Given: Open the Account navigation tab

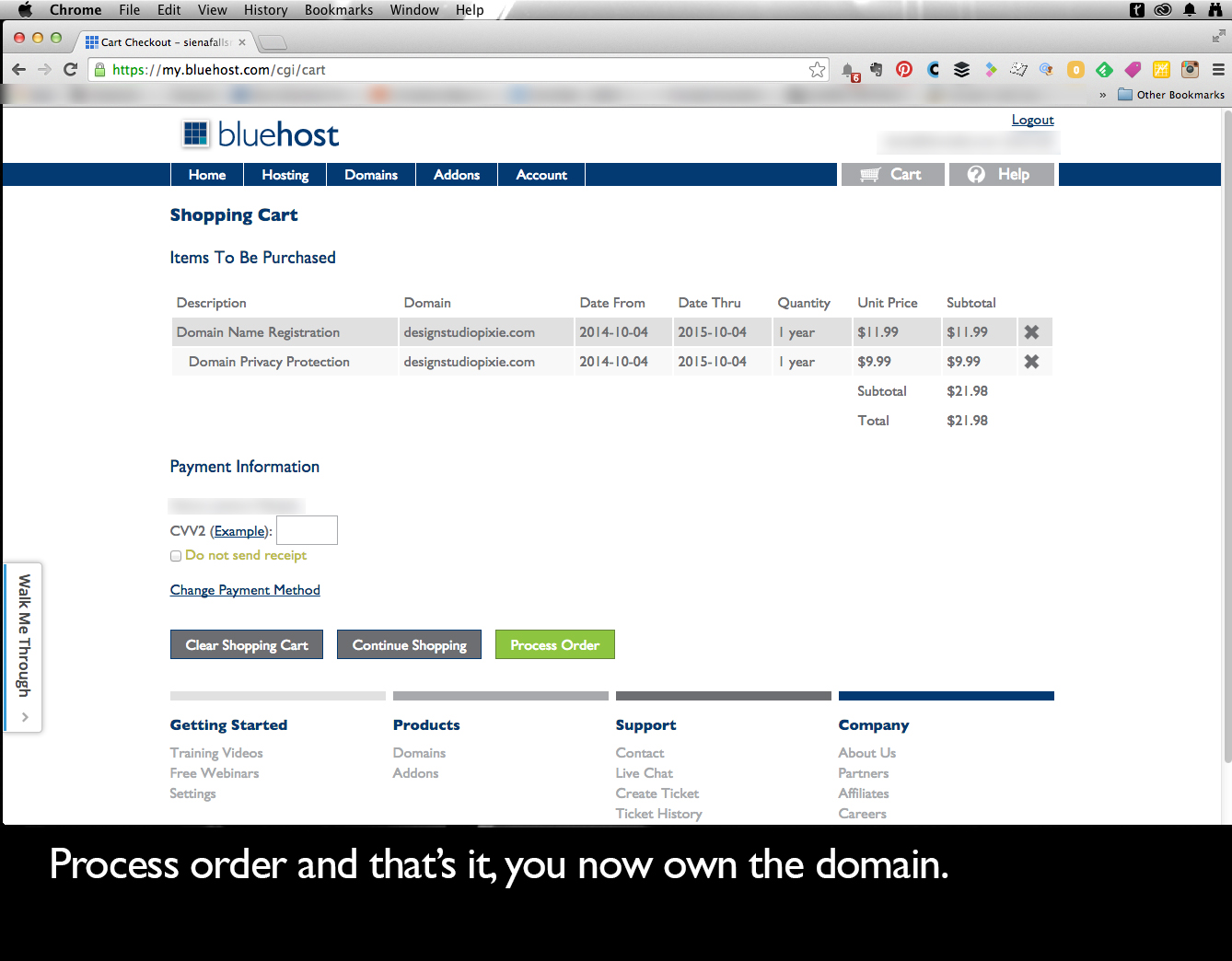Looking at the screenshot, I should point(541,175).
